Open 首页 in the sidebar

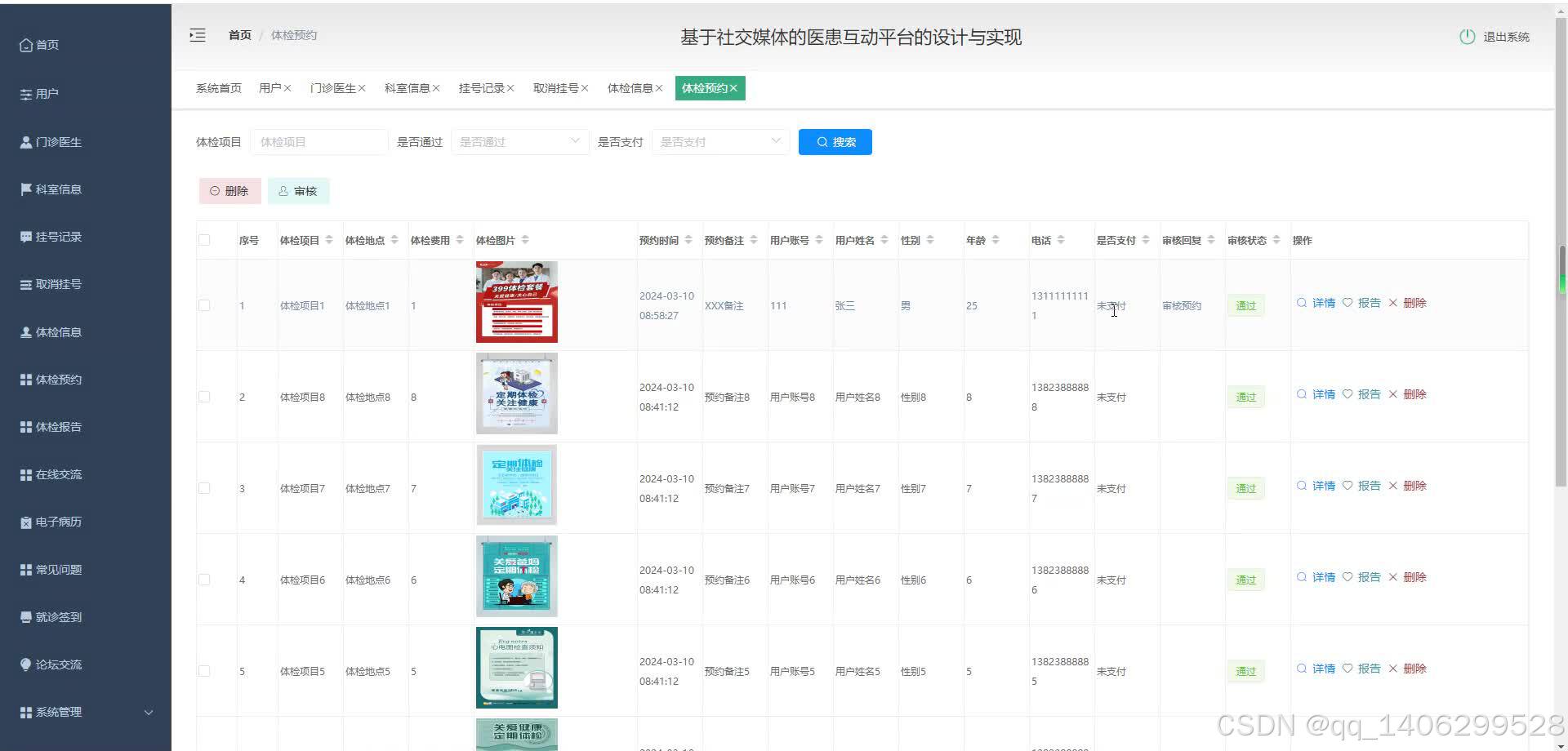tap(86, 45)
